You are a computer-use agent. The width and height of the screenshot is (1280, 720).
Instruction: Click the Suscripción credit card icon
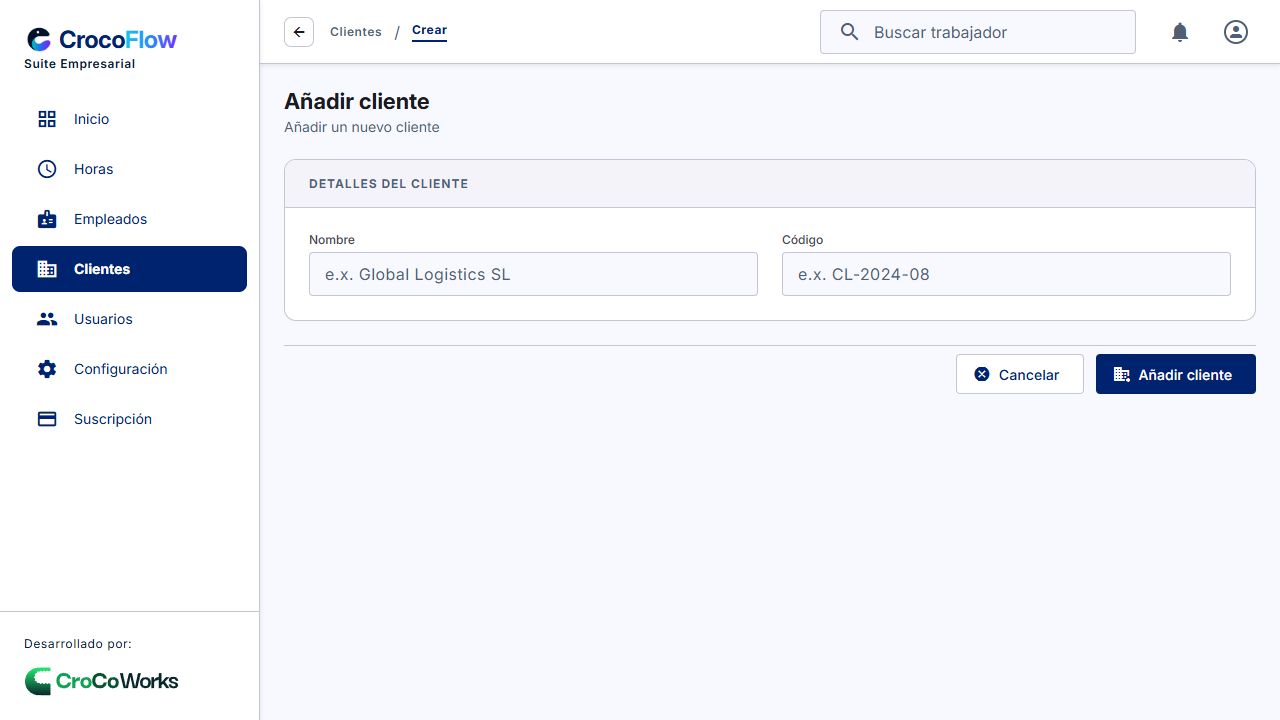(x=47, y=419)
